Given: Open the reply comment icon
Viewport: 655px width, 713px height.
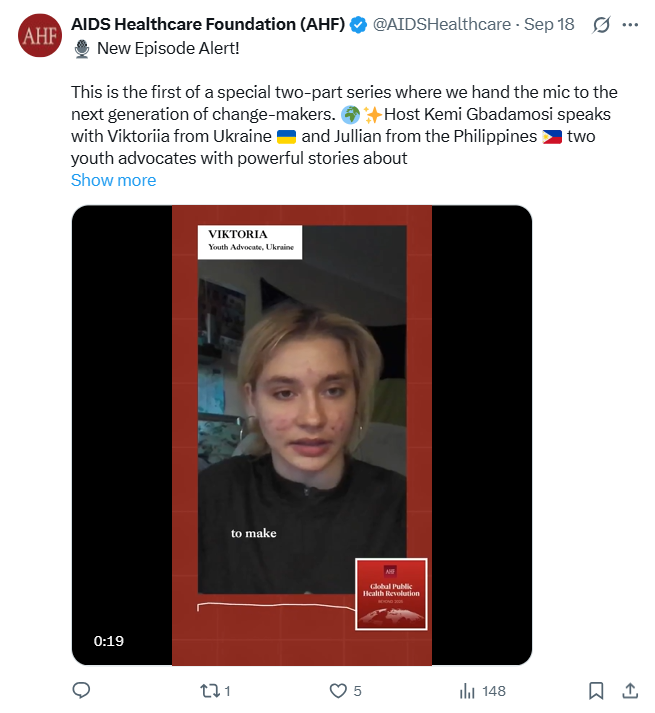Looking at the screenshot, I should click(x=81, y=690).
